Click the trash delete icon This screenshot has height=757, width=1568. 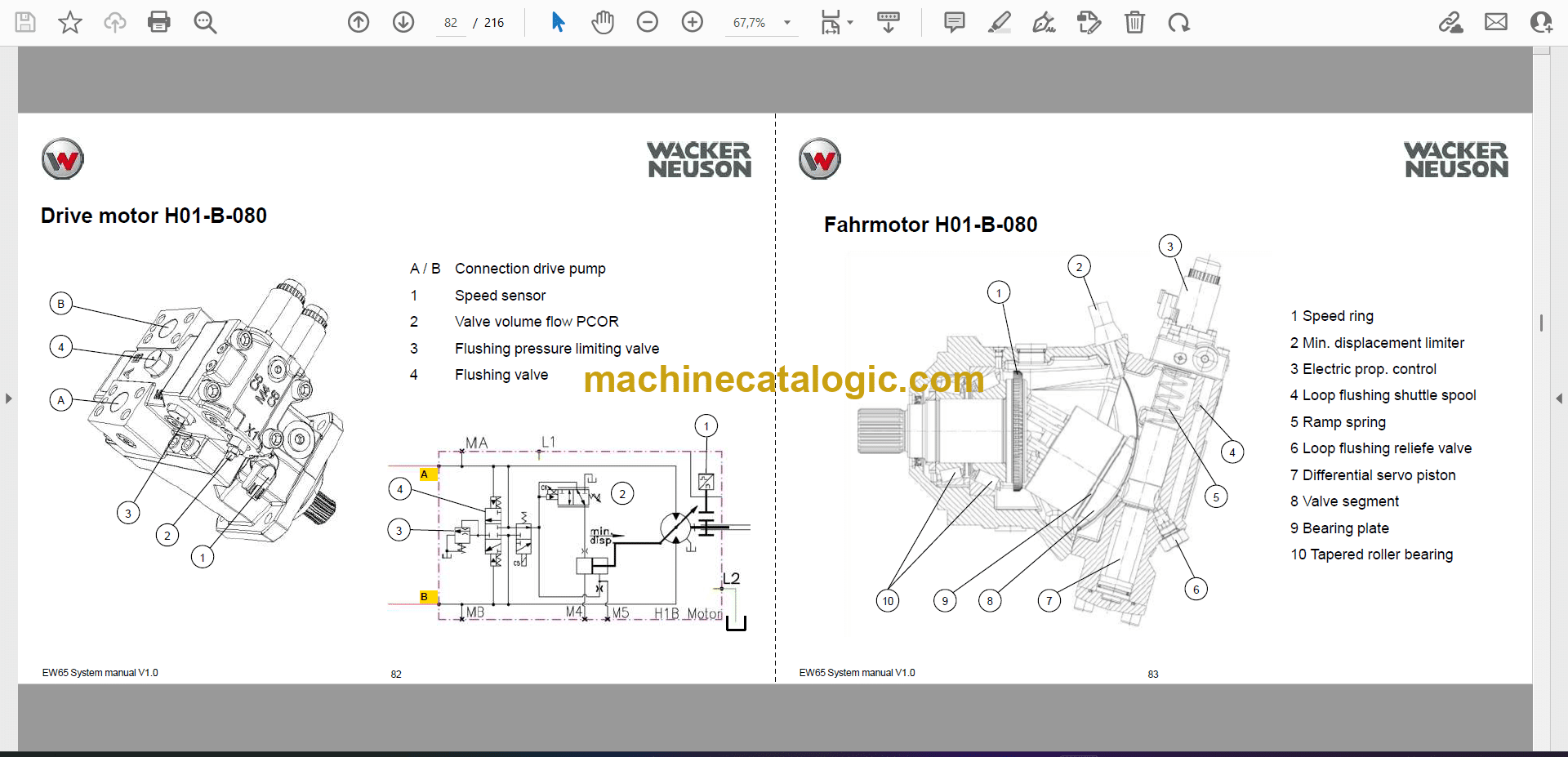point(1134,22)
